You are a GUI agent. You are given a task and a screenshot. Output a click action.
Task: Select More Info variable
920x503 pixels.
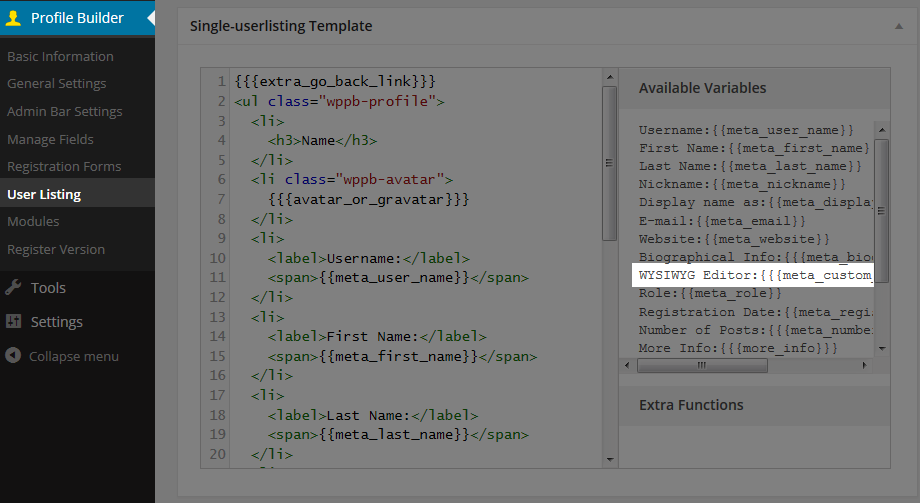[738, 348]
